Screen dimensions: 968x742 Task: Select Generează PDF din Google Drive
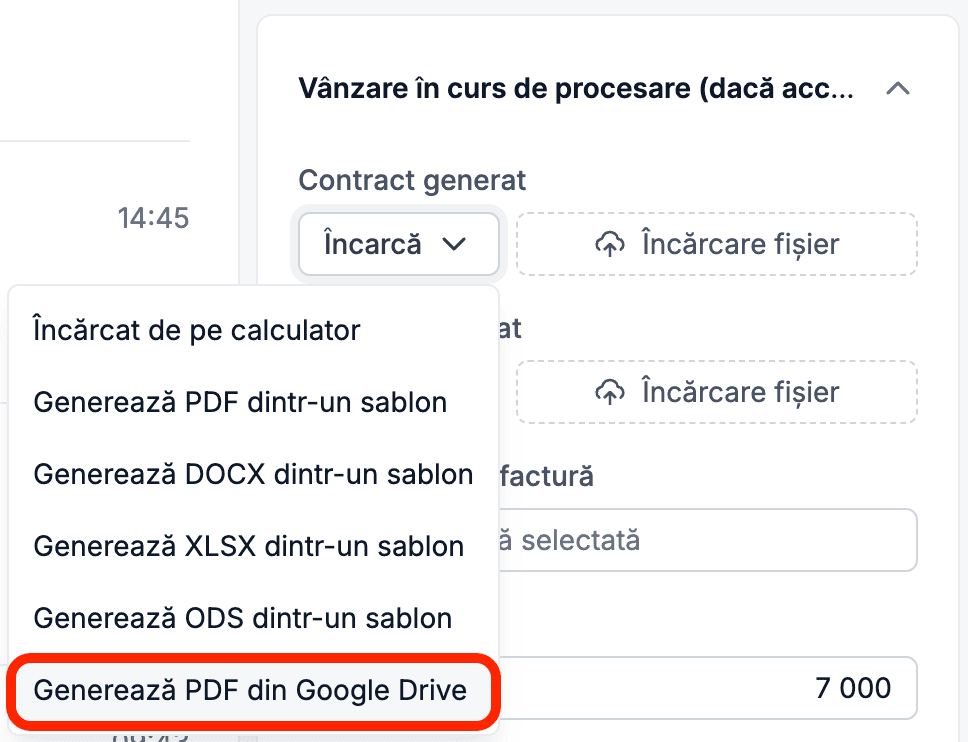click(x=250, y=690)
